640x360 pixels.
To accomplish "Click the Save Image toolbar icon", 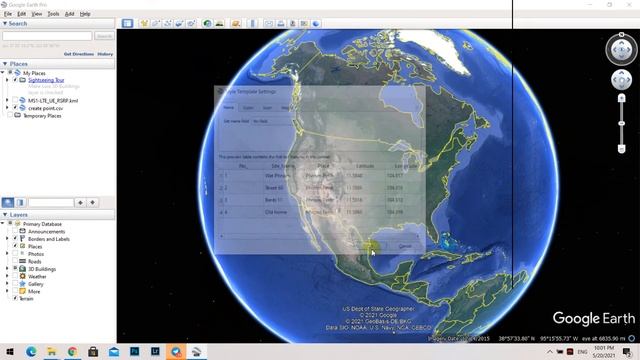I will (292, 23).
